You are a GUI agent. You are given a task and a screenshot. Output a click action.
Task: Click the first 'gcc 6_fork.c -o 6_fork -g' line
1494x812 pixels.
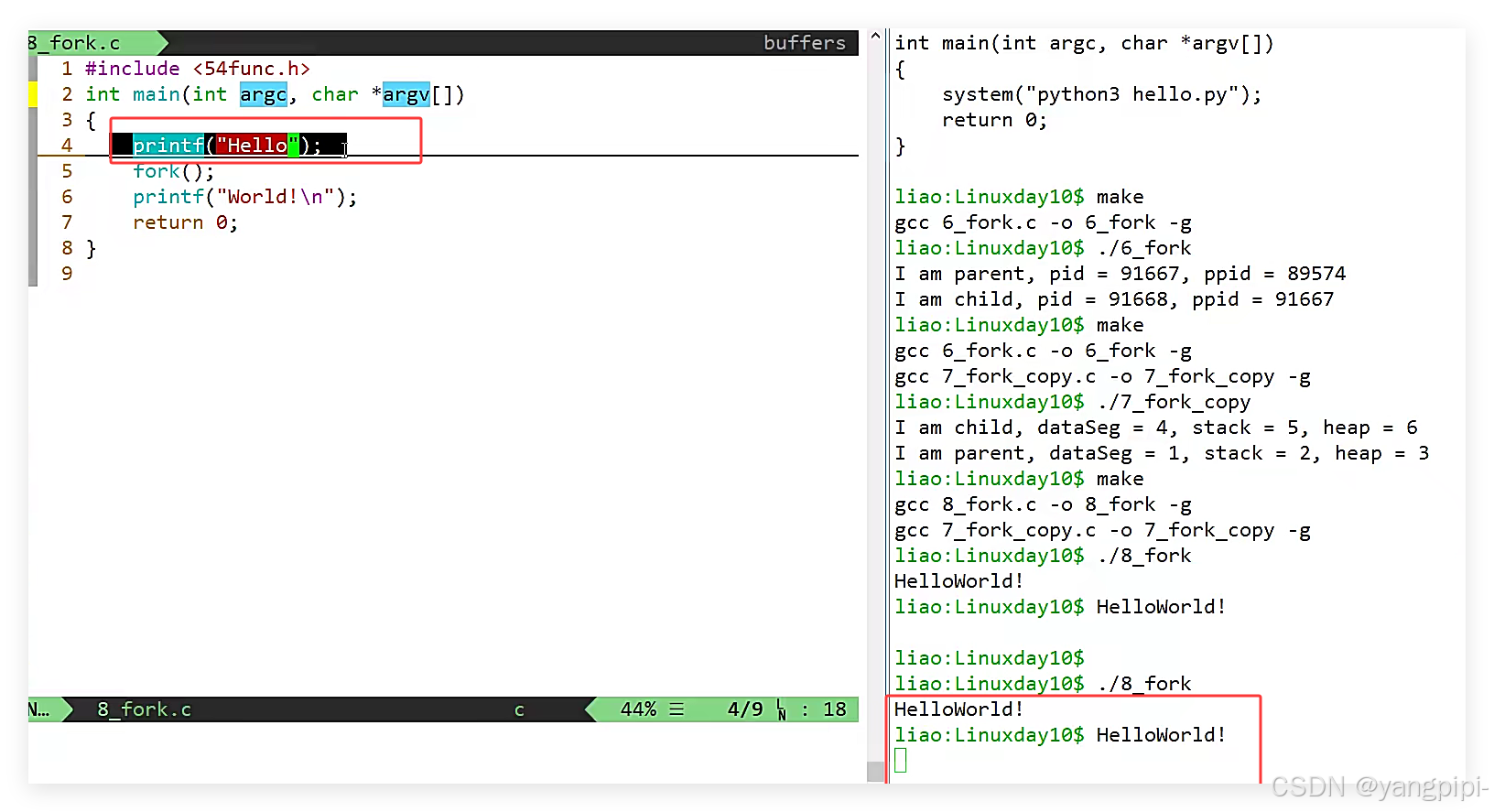tap(1044, 222)
